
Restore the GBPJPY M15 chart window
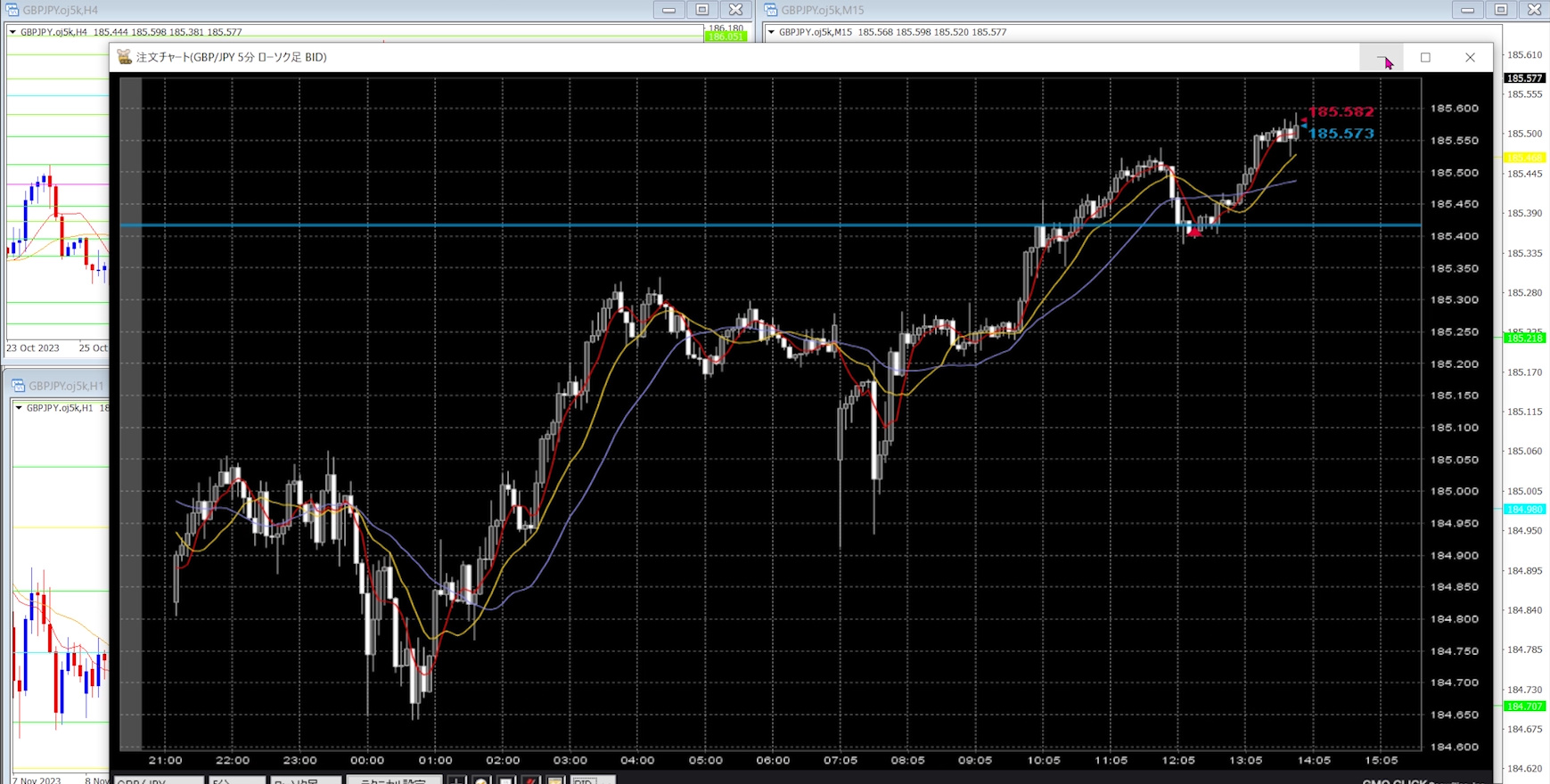point(1501,10)
